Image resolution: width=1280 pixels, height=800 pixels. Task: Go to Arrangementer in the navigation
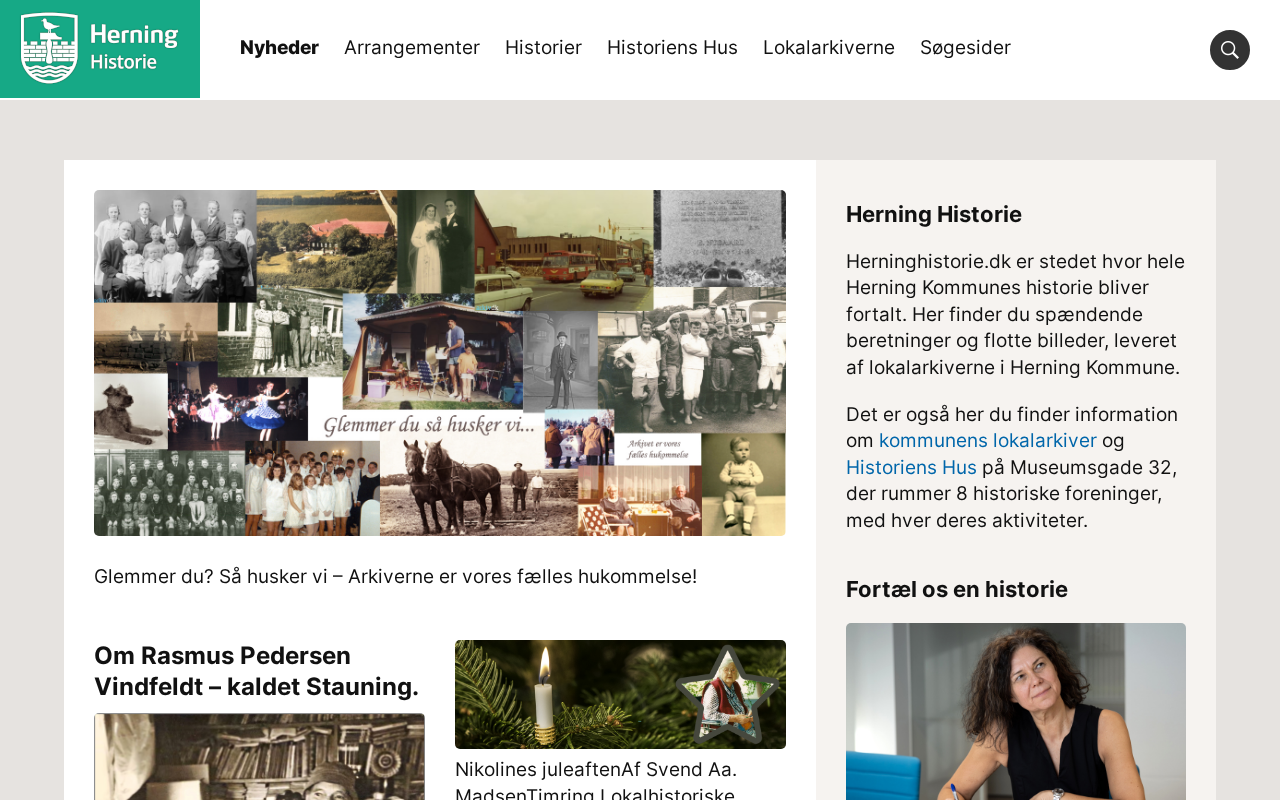click(412, 48)
